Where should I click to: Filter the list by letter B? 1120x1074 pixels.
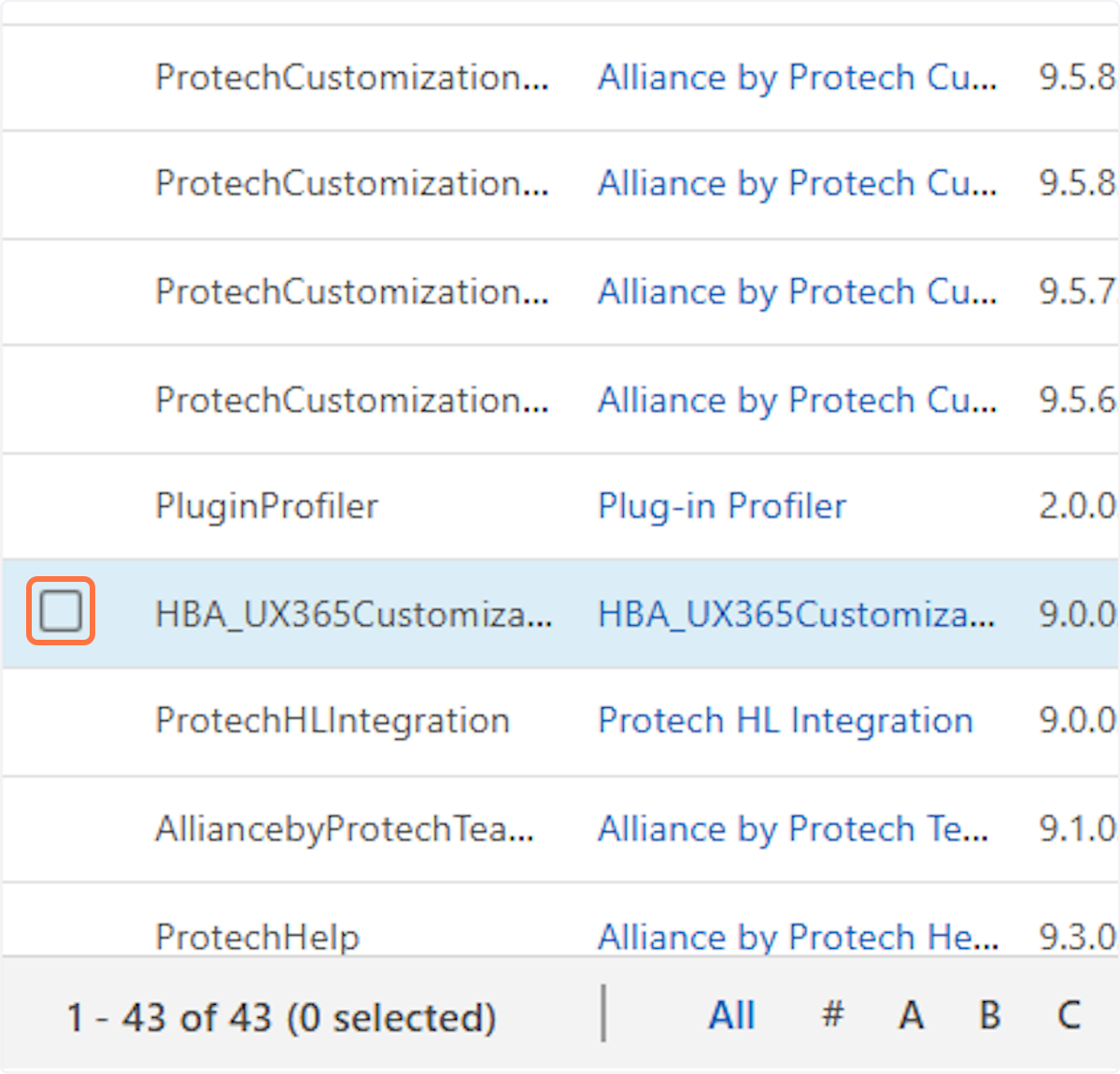(x=990, y=1015)
